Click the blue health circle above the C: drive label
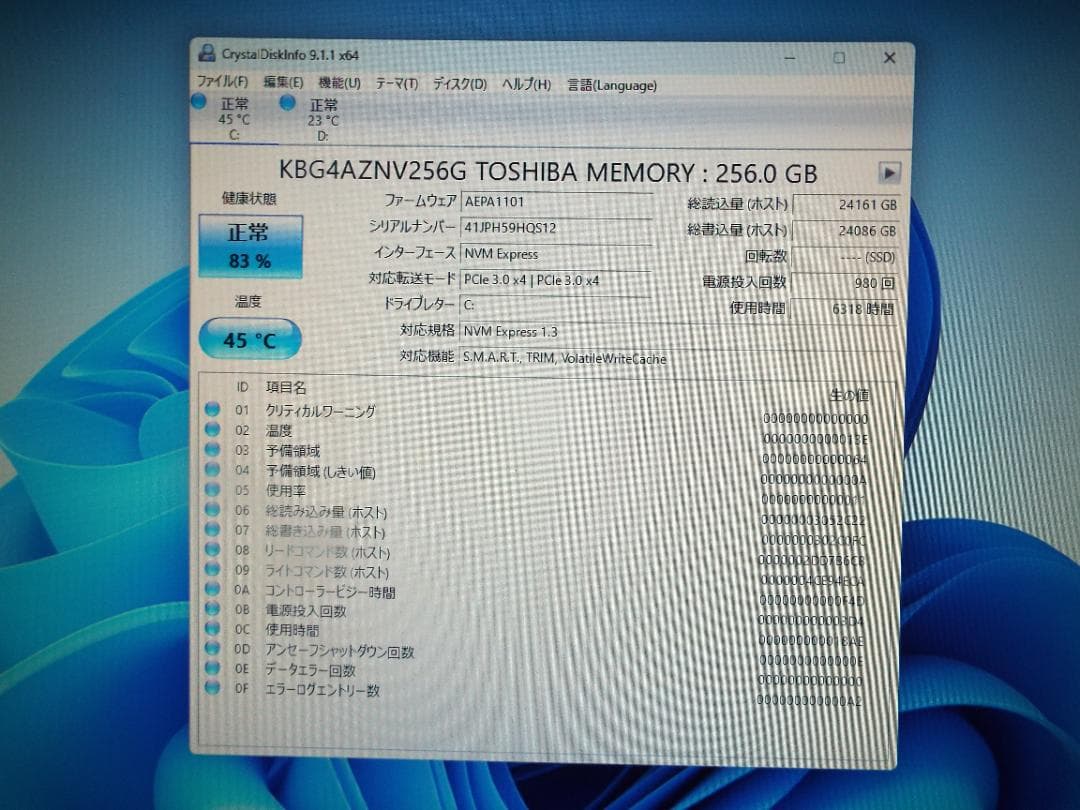The image size is (1080, 810). click(198, 103)
